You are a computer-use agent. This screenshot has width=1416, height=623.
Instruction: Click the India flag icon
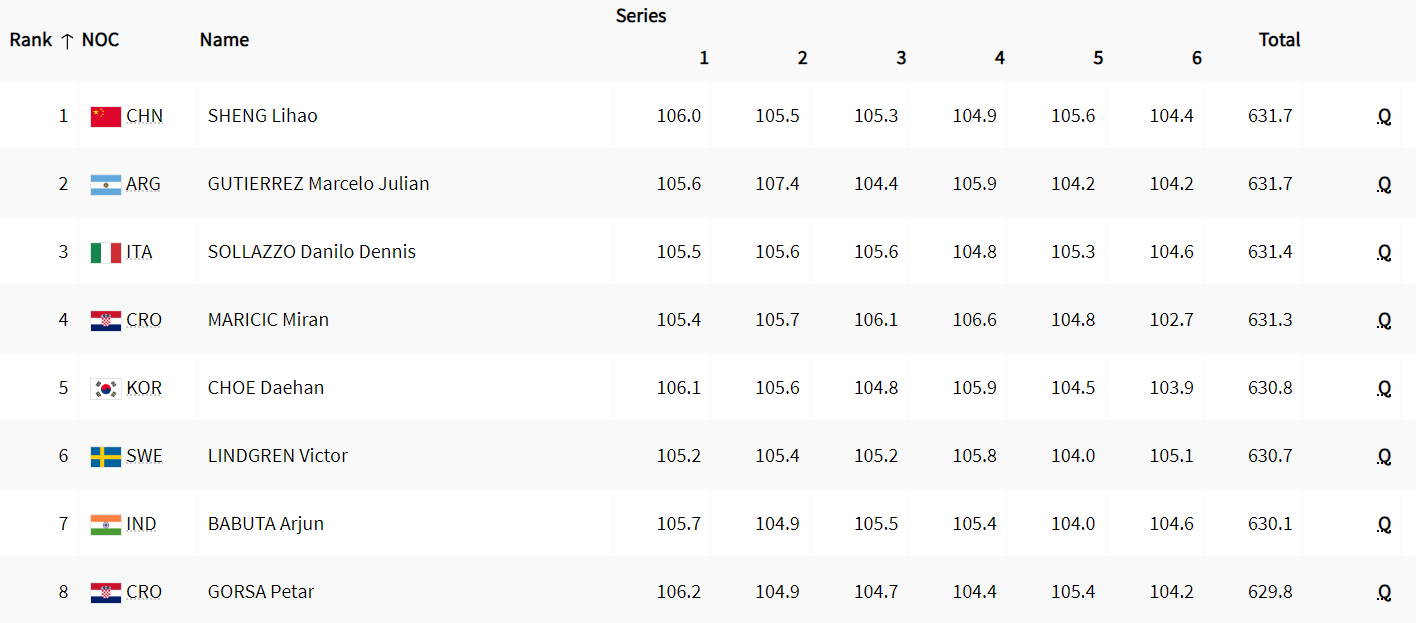105,524
